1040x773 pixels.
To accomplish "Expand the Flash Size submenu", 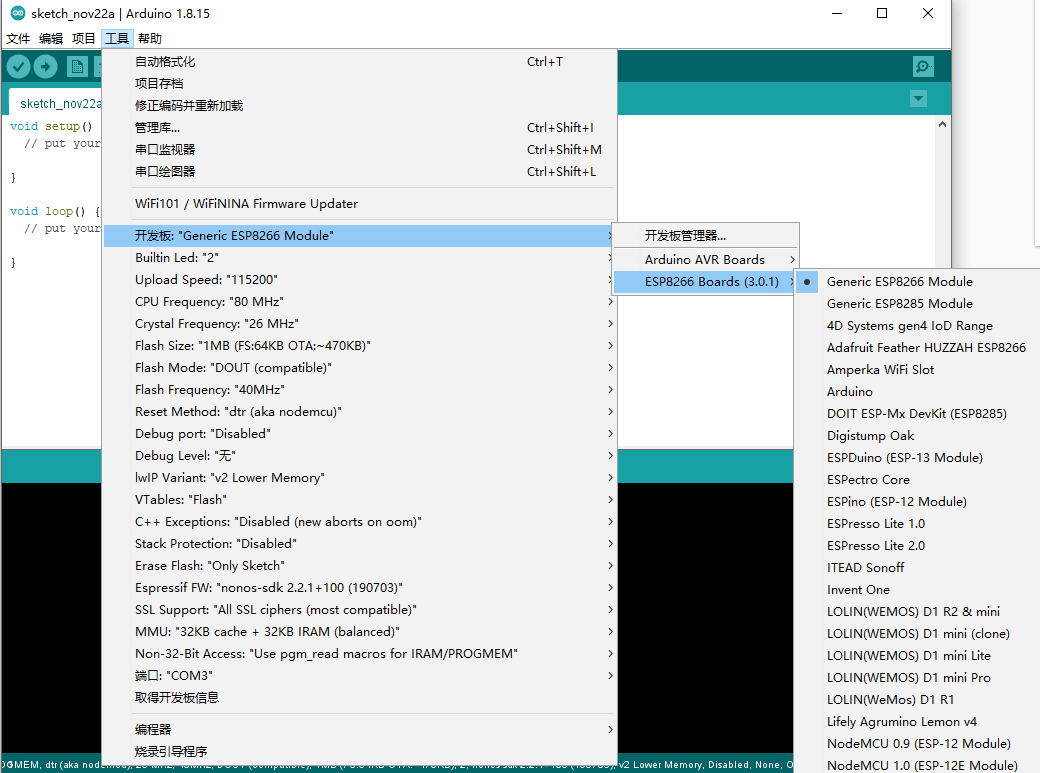I will click(360, 345).
